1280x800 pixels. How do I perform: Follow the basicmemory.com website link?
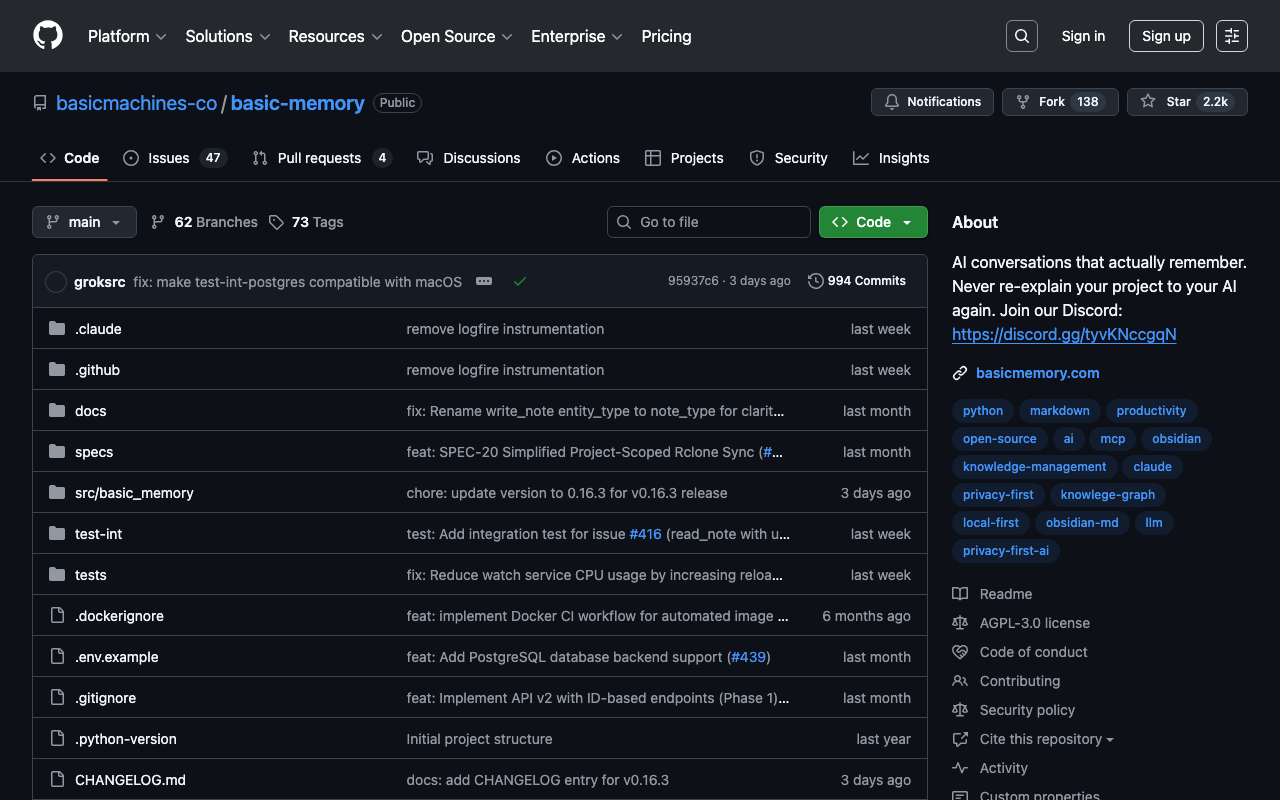pos(1037,373)
